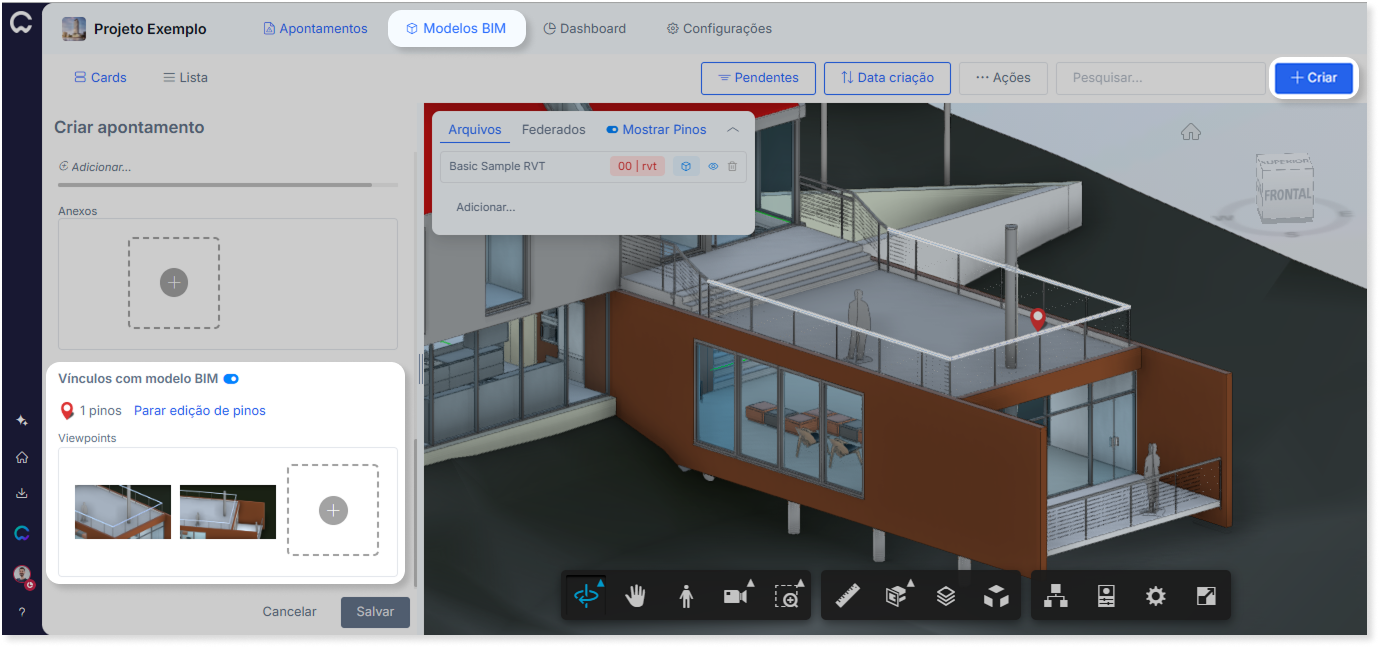Switch to the Federados tab
Viewport: 1379px width, 647px height.
554,130
